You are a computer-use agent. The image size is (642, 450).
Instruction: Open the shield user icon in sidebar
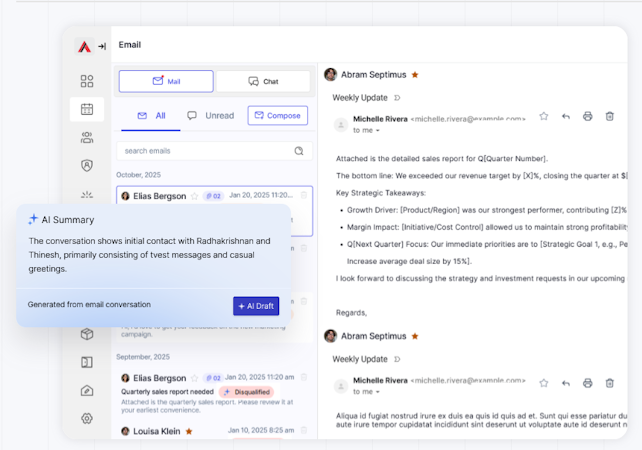(87, 165)
